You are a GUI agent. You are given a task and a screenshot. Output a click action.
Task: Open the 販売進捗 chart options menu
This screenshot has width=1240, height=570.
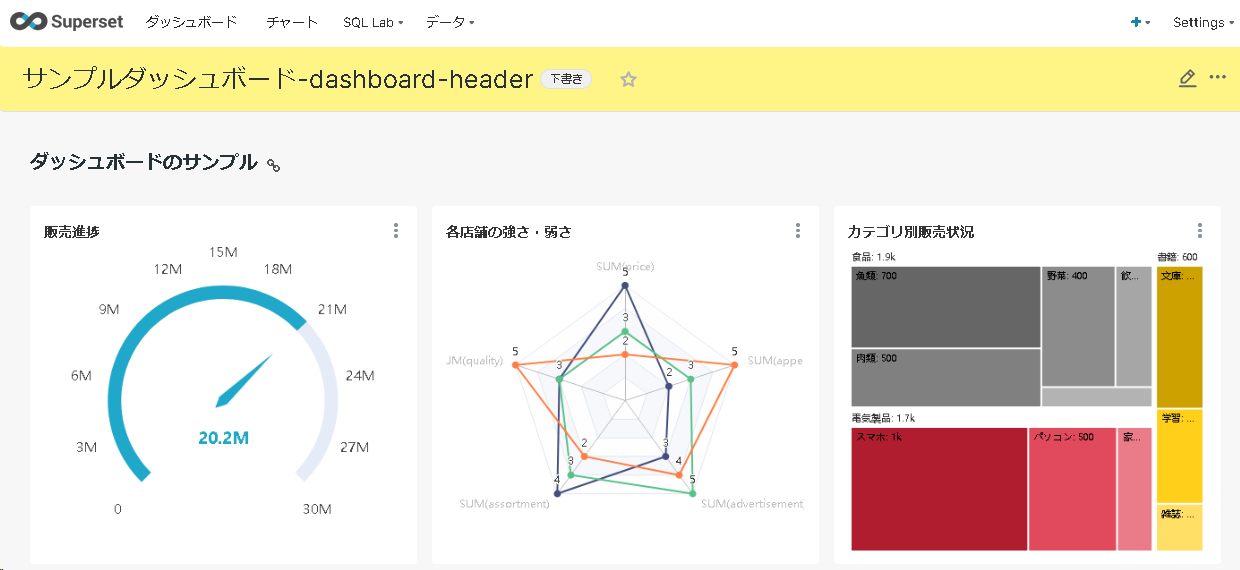[x=396, y=231]
